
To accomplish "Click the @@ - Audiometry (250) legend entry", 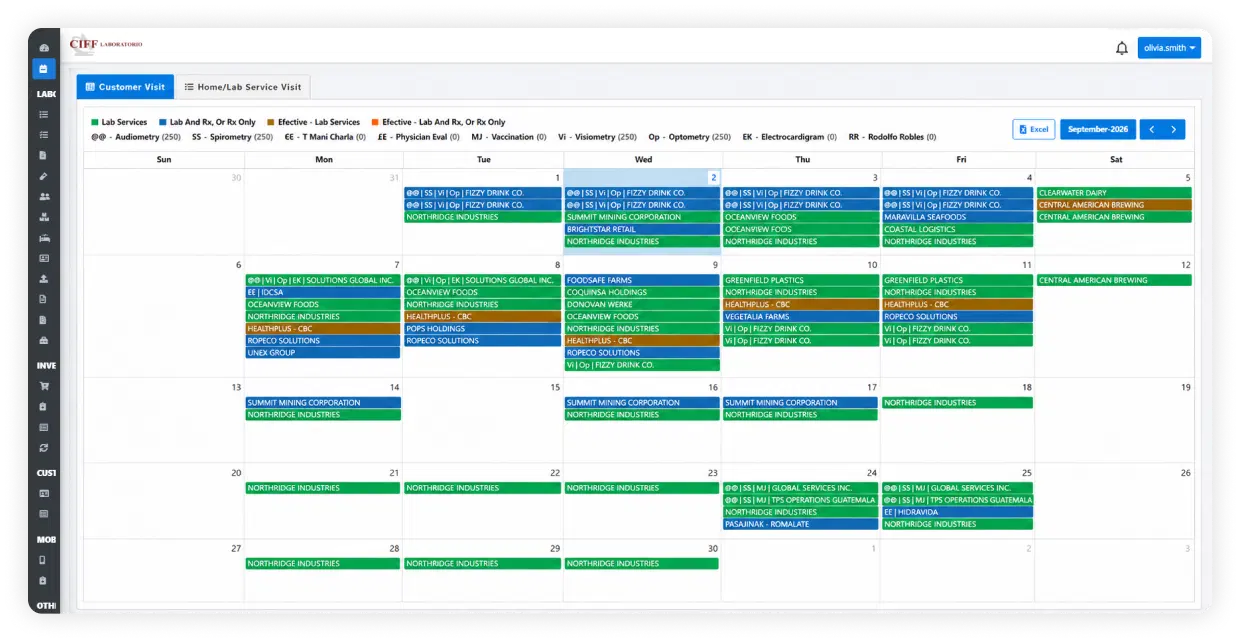I will 136,137.
